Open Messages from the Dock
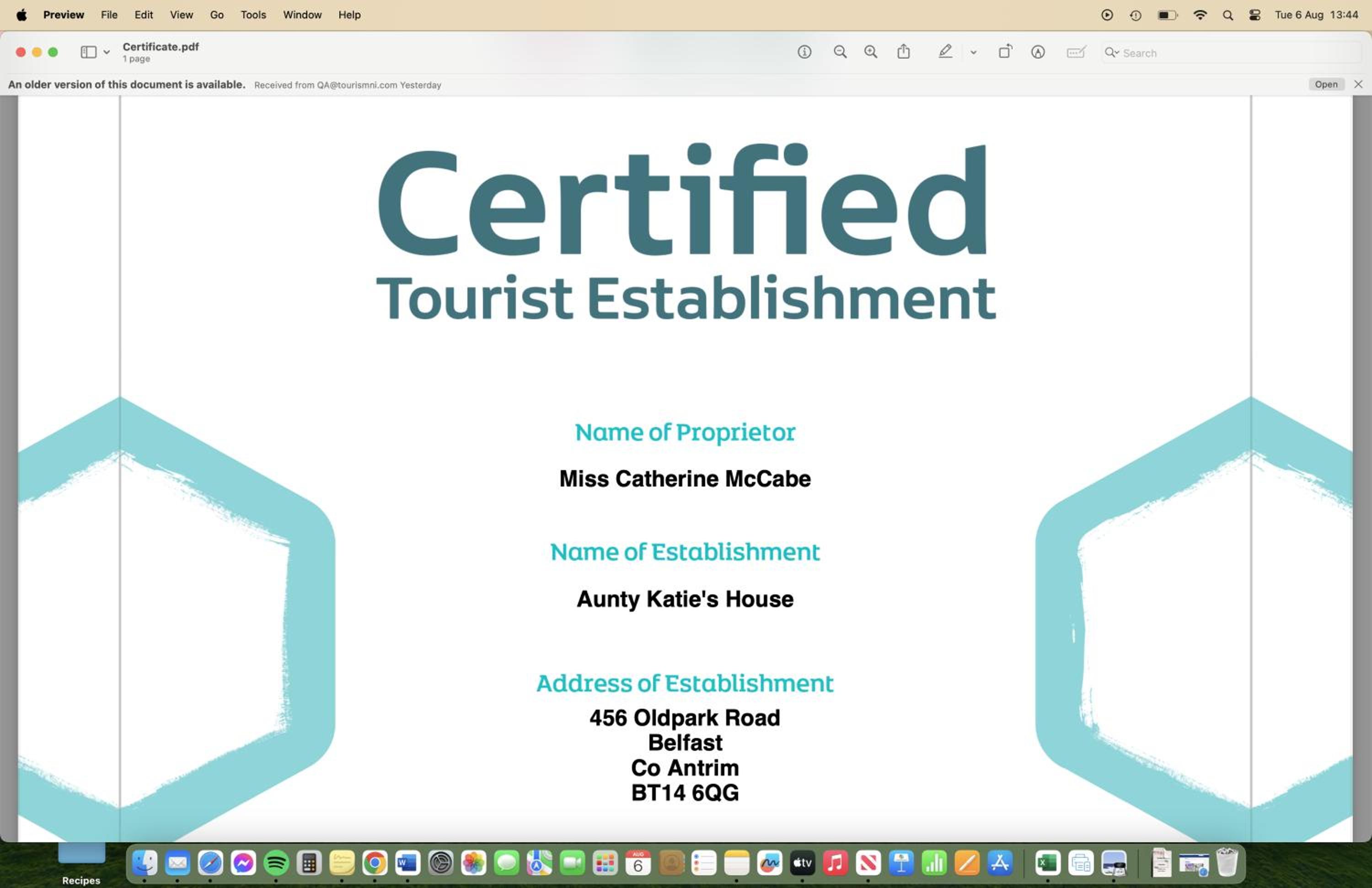Screen dimensions: 1372x888 click(507, 863)
